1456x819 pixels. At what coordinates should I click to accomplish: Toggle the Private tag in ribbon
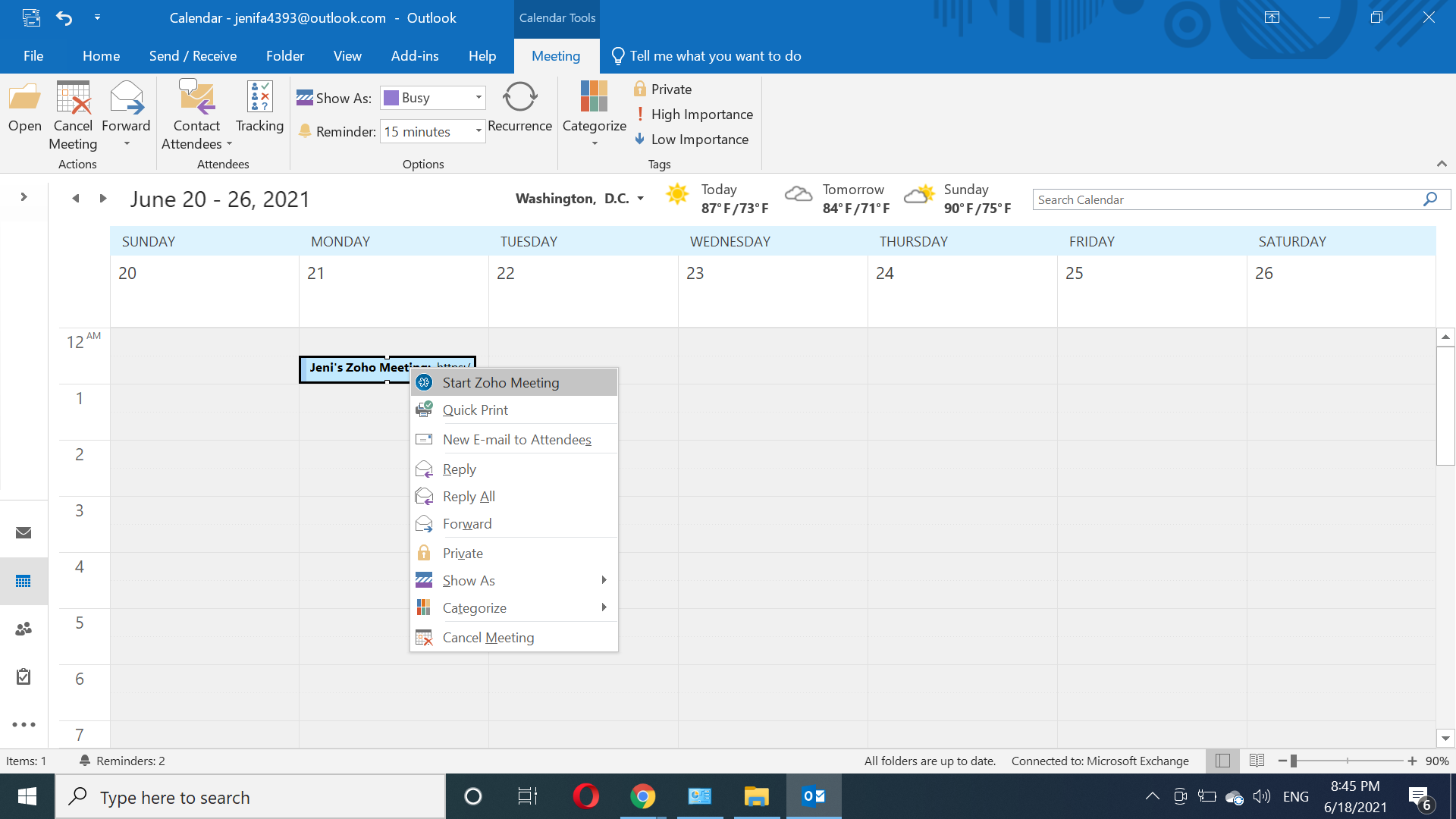point(663,89)
